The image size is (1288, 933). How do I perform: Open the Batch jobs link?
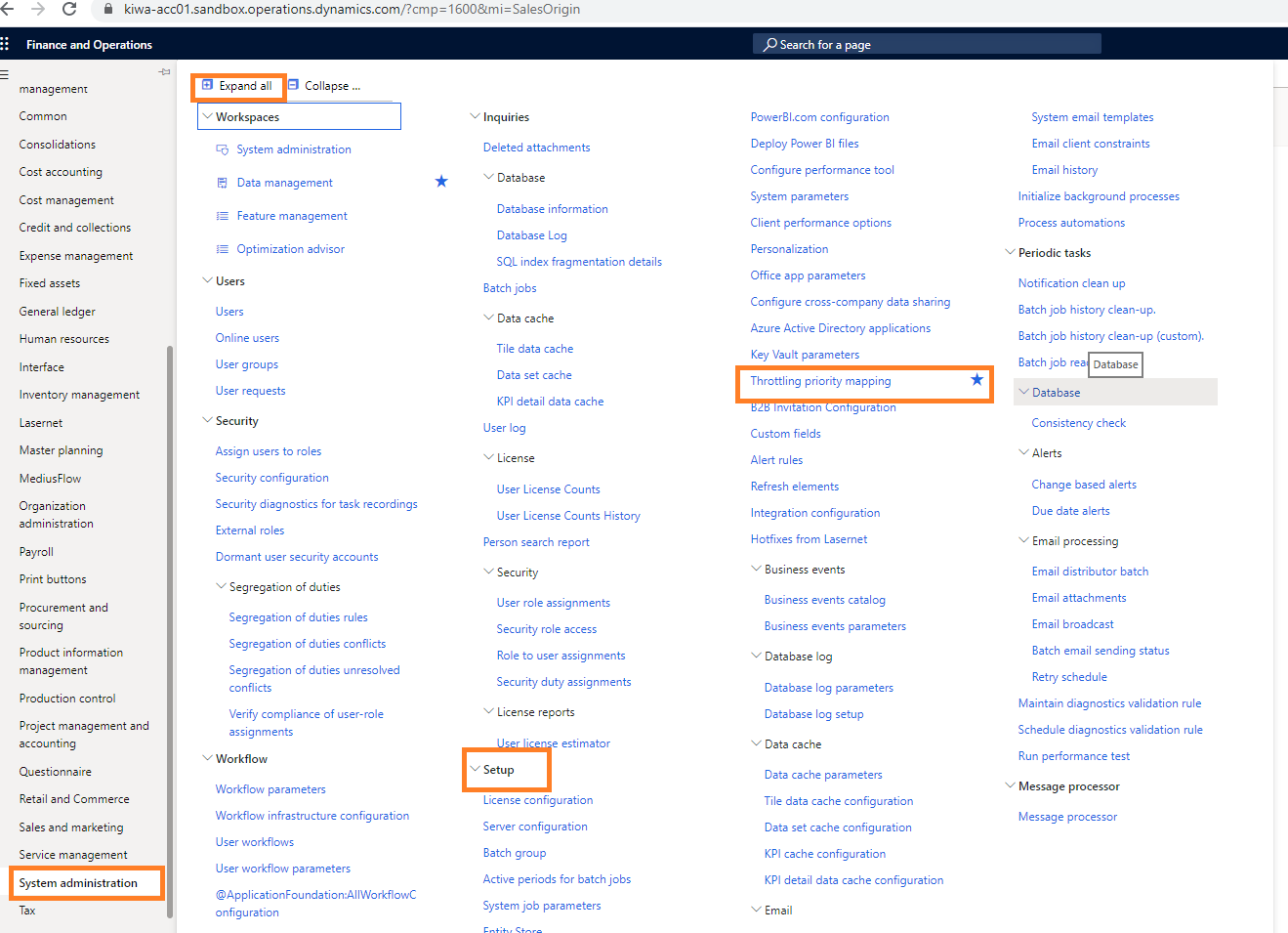pyautogui.click(x=510, y=288)
